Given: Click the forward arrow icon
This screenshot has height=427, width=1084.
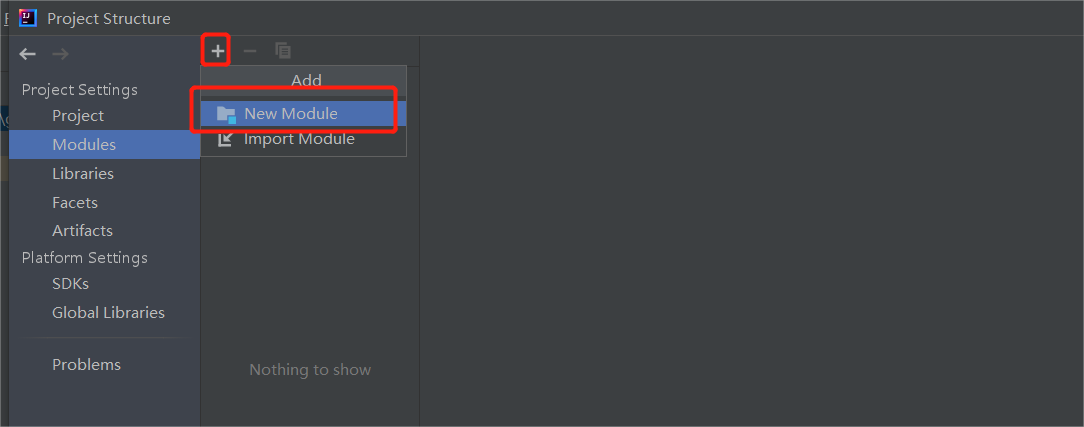Looking at the screenshot, I should (60, 54).
